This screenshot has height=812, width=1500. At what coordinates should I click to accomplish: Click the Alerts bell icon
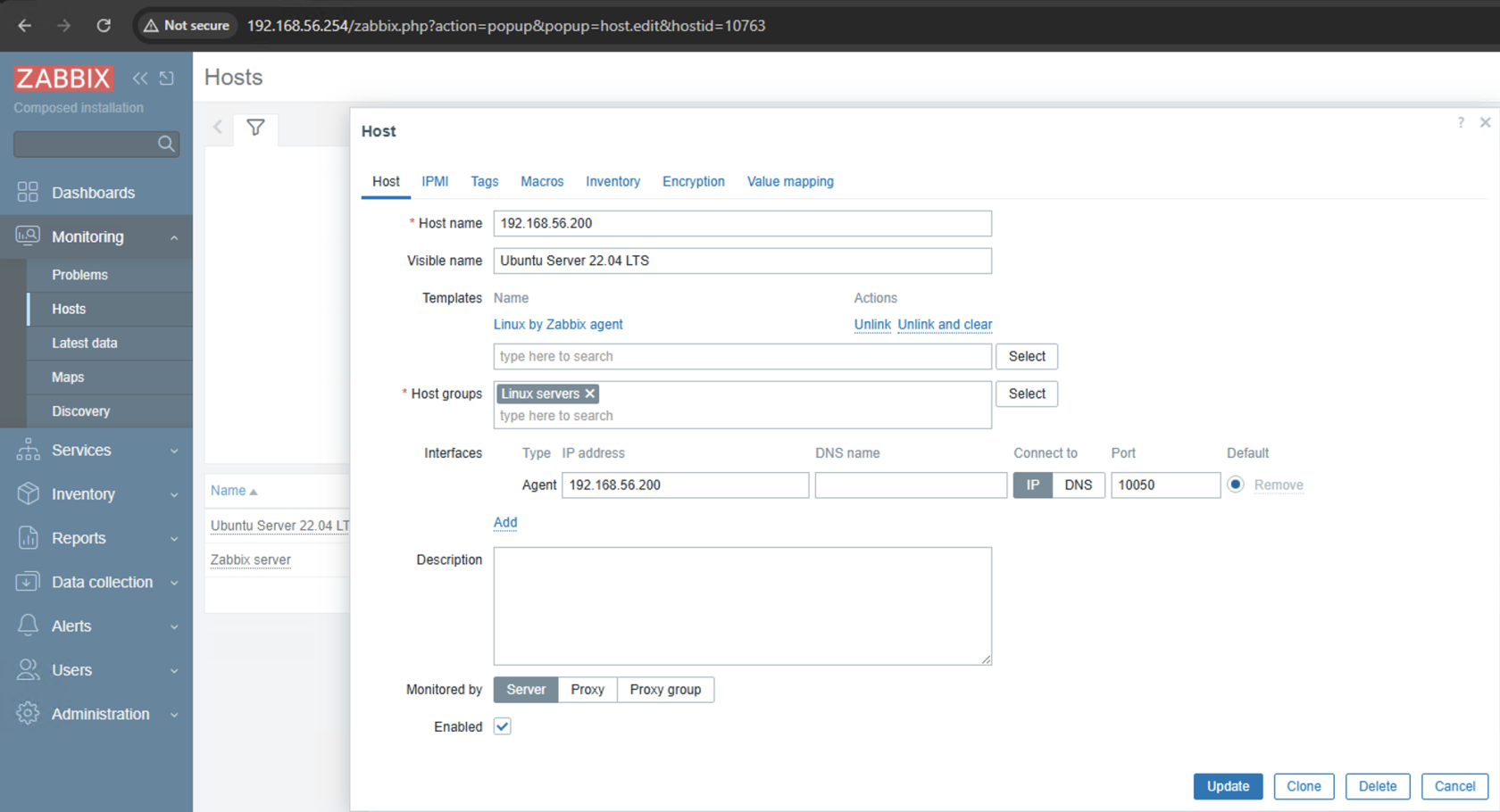coord(28,626)
